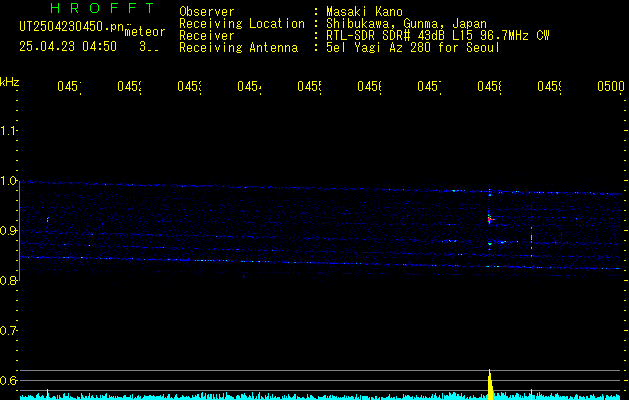Select the date stamp 25.04.23 04:50
629x400 pixels.
pyautogui.click(x=68, y=47)
